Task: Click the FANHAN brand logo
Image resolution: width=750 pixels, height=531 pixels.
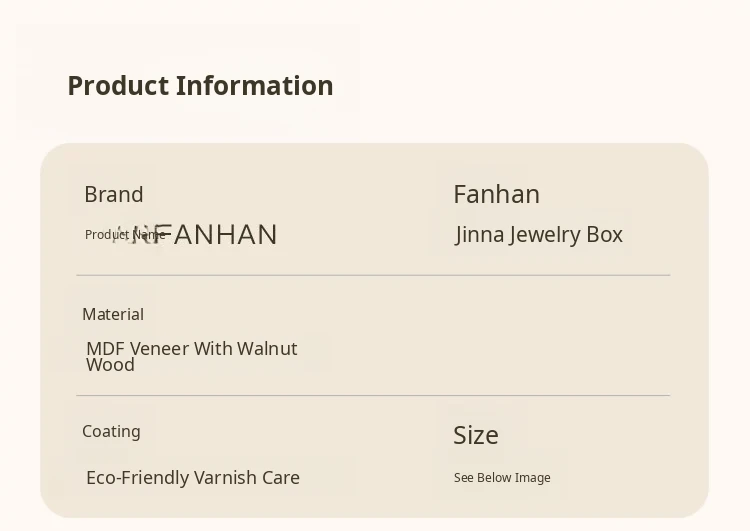Action: tap(222, 235)
